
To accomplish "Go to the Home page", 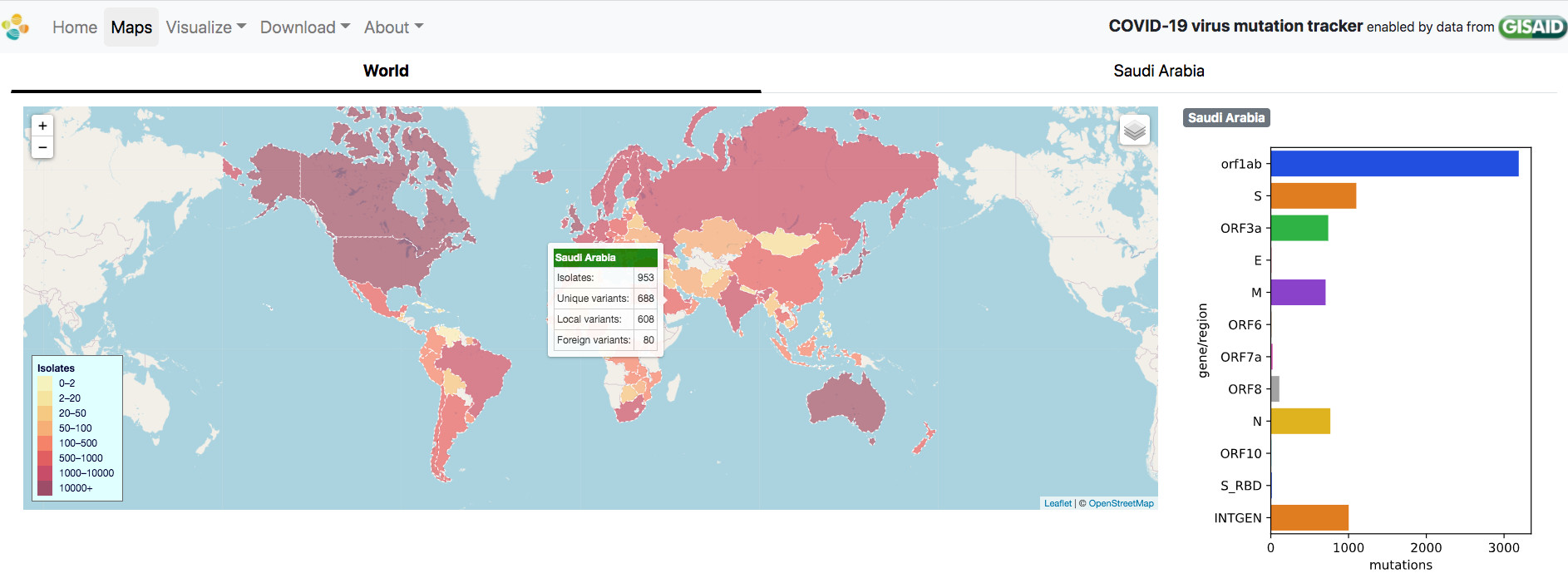I will coord(75,27).
